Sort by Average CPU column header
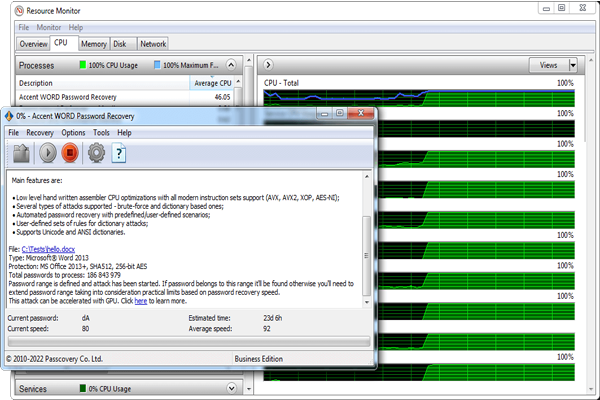This screenshot has width=600, height=400. (x=212, y=83)
